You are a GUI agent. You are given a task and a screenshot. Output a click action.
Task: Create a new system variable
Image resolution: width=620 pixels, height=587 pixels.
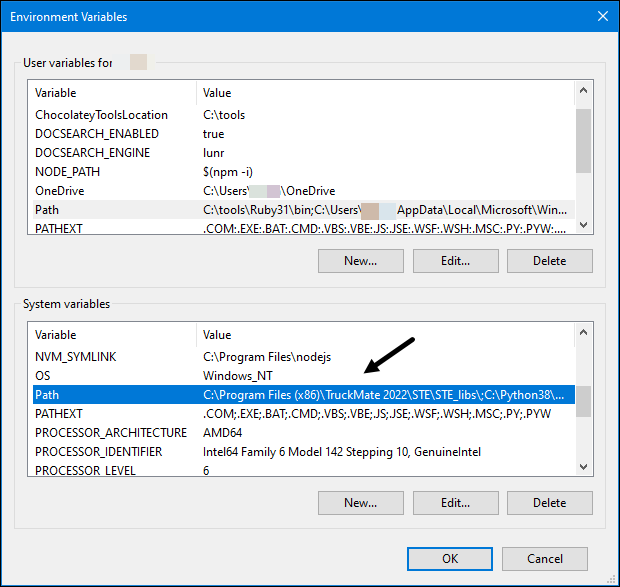coord(360,503)
